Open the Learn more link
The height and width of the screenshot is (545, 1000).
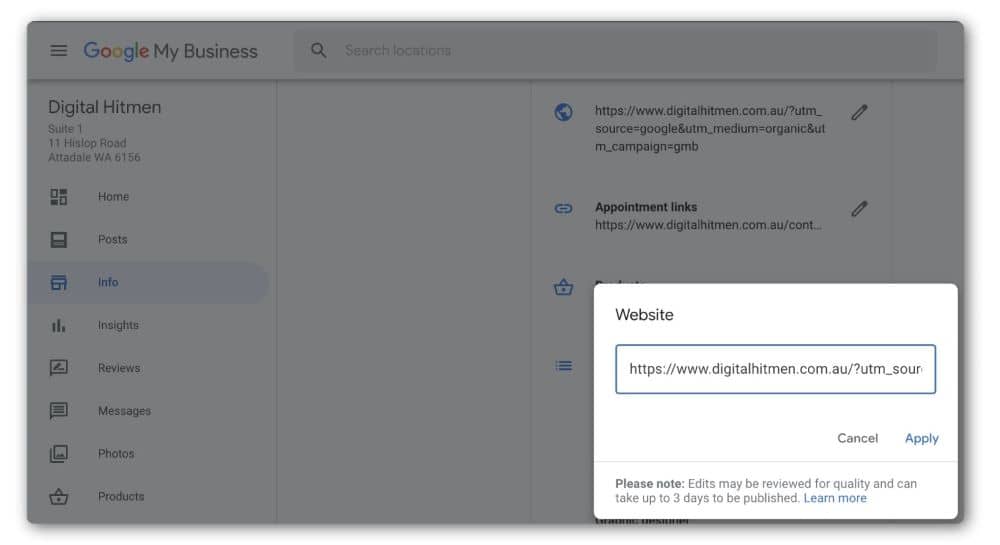tap(835, 498)
